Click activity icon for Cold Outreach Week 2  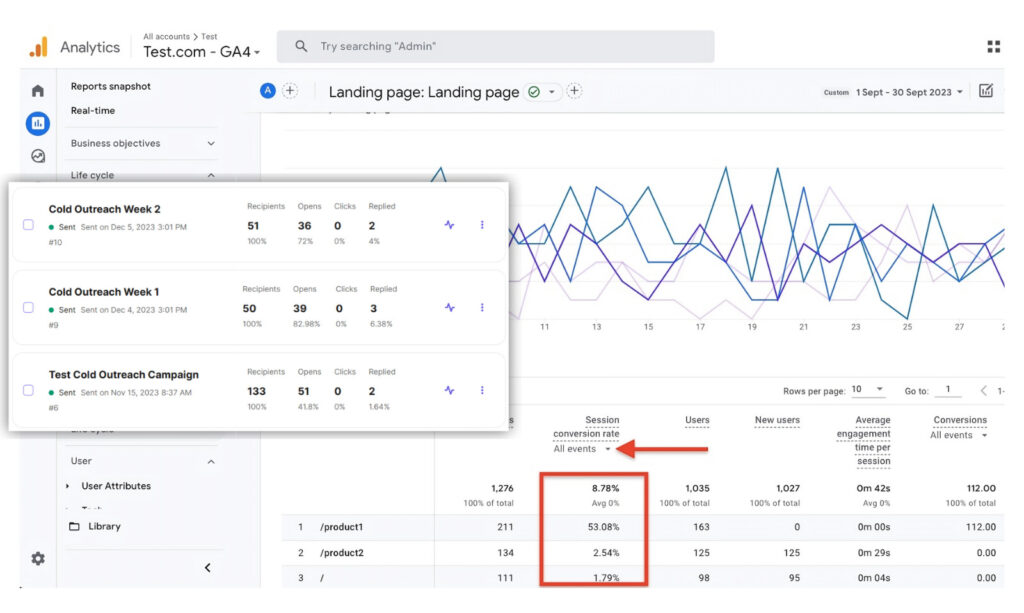click(449, 225)
